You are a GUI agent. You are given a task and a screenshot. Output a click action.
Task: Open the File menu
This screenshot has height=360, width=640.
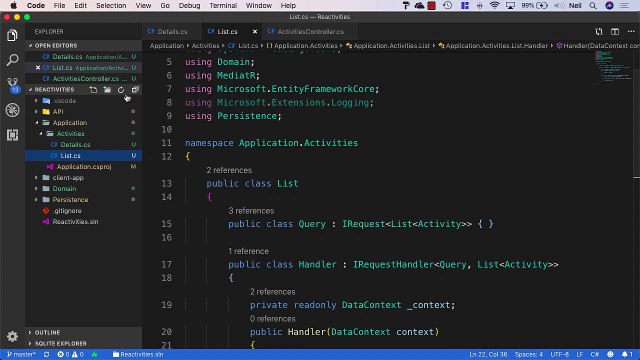(59, 6)
